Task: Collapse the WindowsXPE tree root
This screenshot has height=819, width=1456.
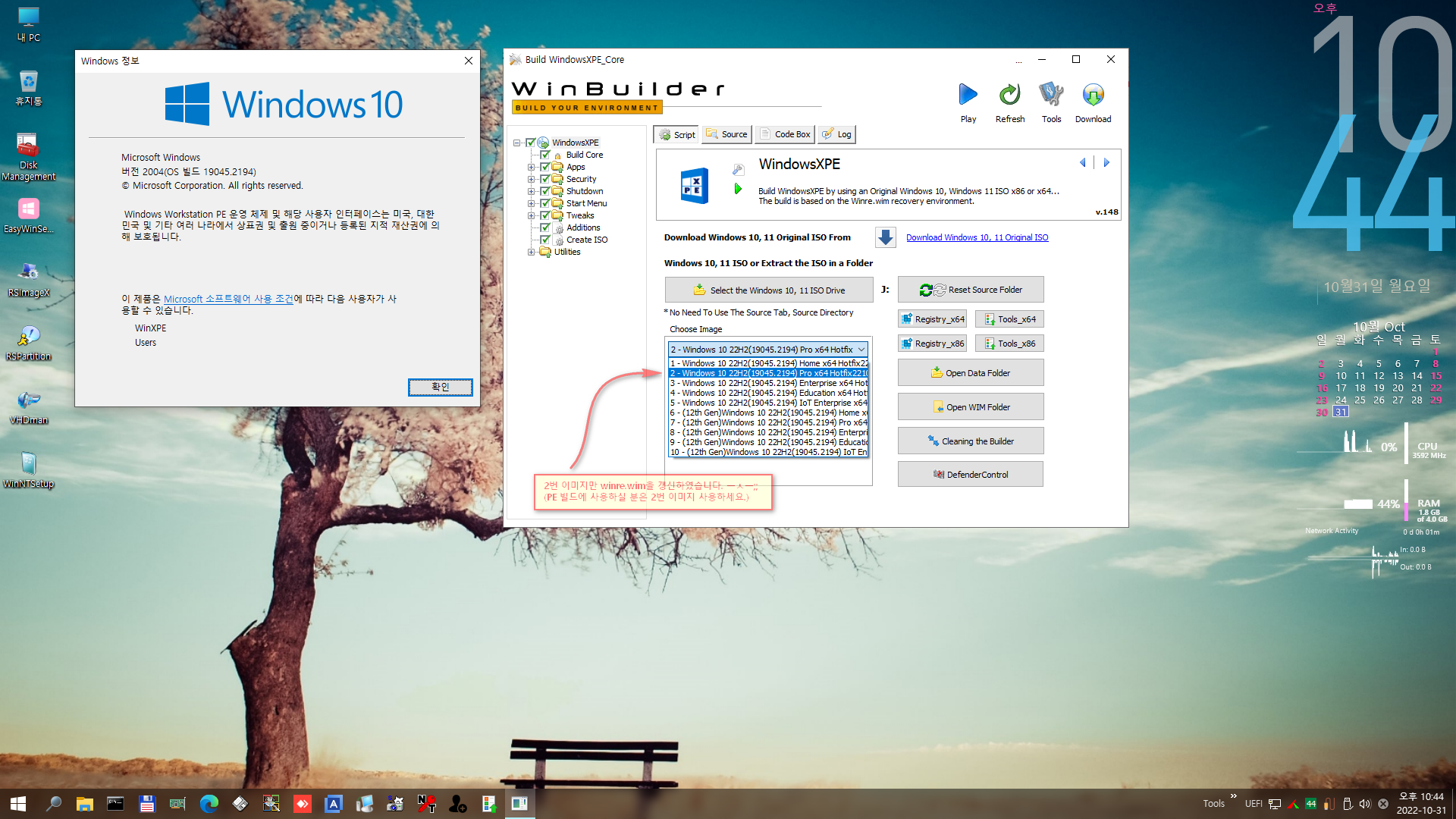Action: [x=517, y=143]
